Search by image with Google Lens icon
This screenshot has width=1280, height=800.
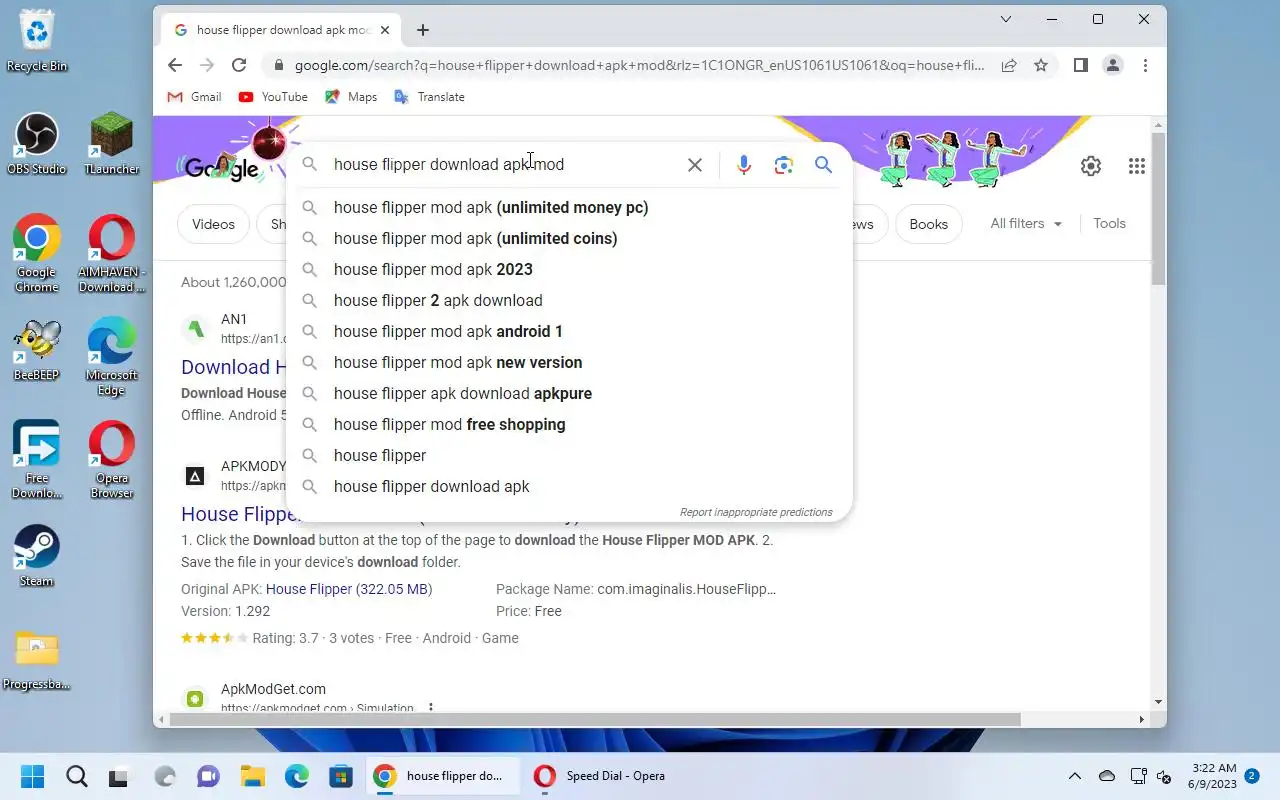pos(784,165)
